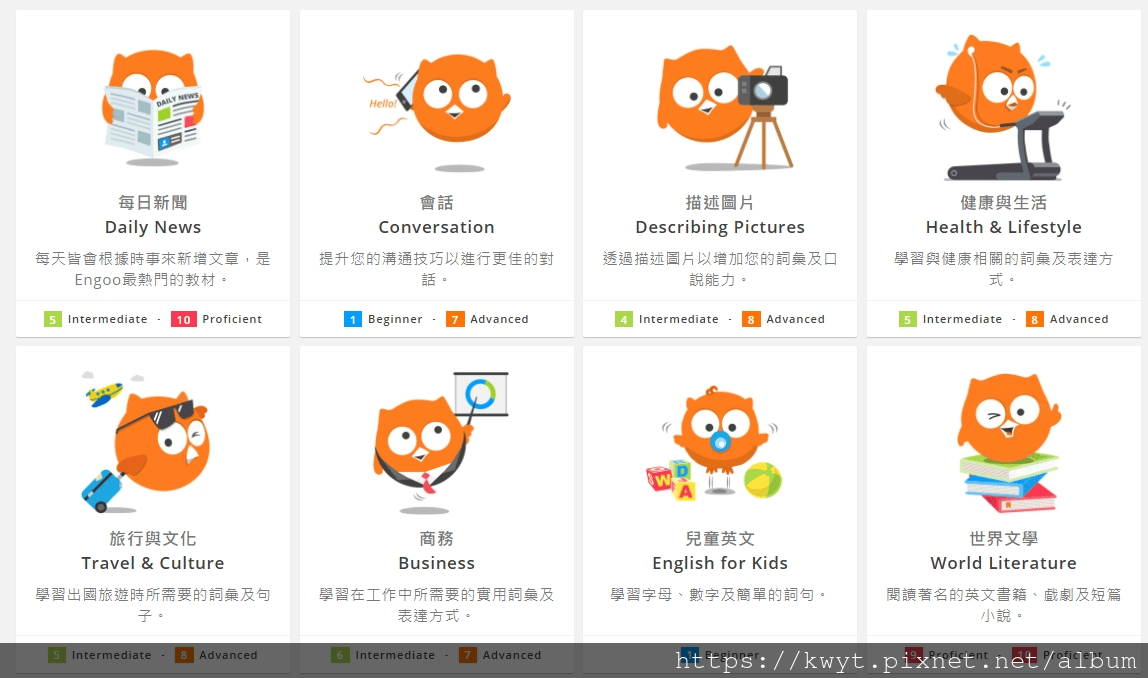This screenshot has width=1148, height=678.
Task: Click the Chinese heading 會話
Action: (436, 202)
